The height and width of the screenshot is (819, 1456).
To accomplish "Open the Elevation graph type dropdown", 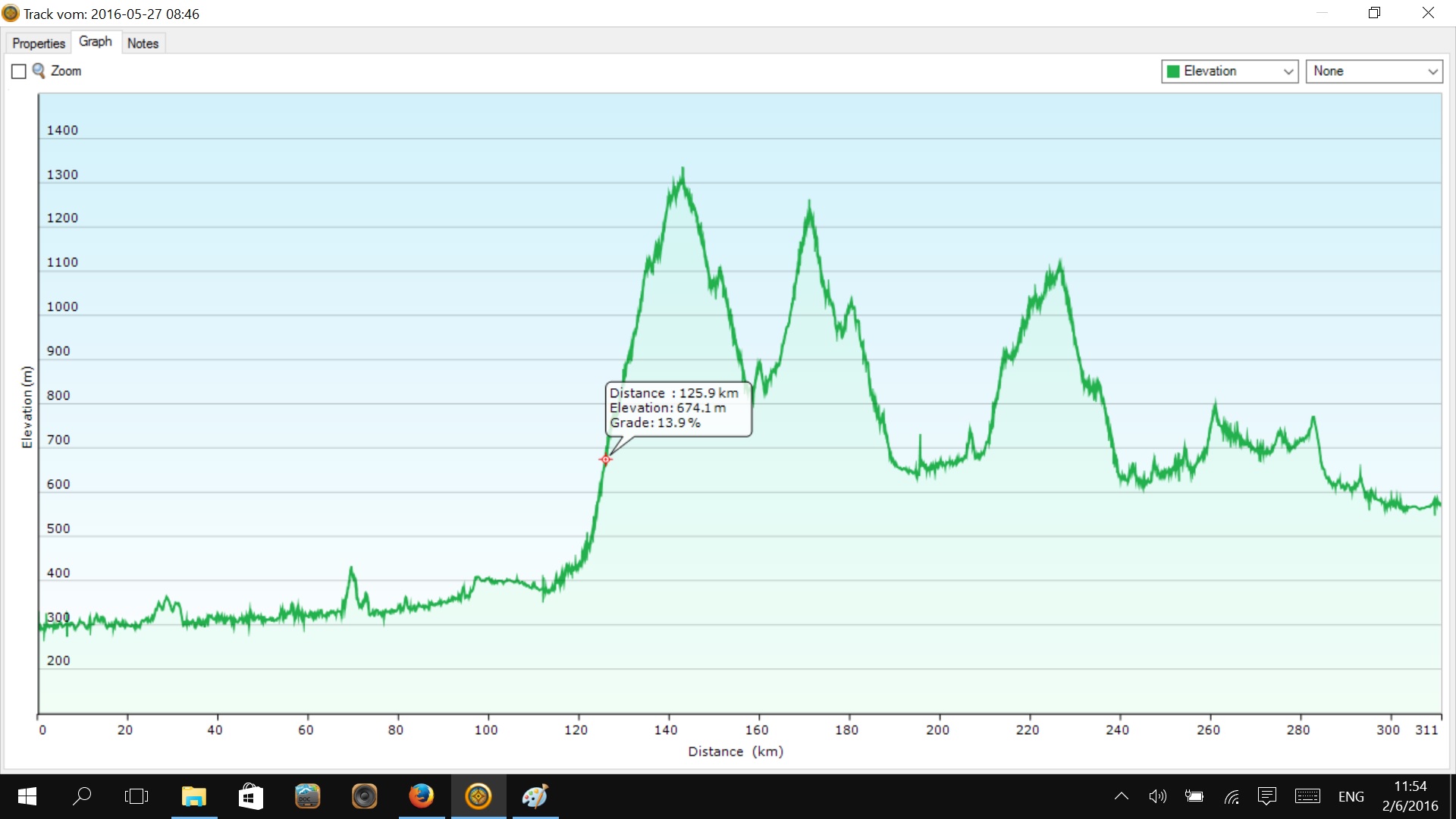I will click(x=1288, y=71).
